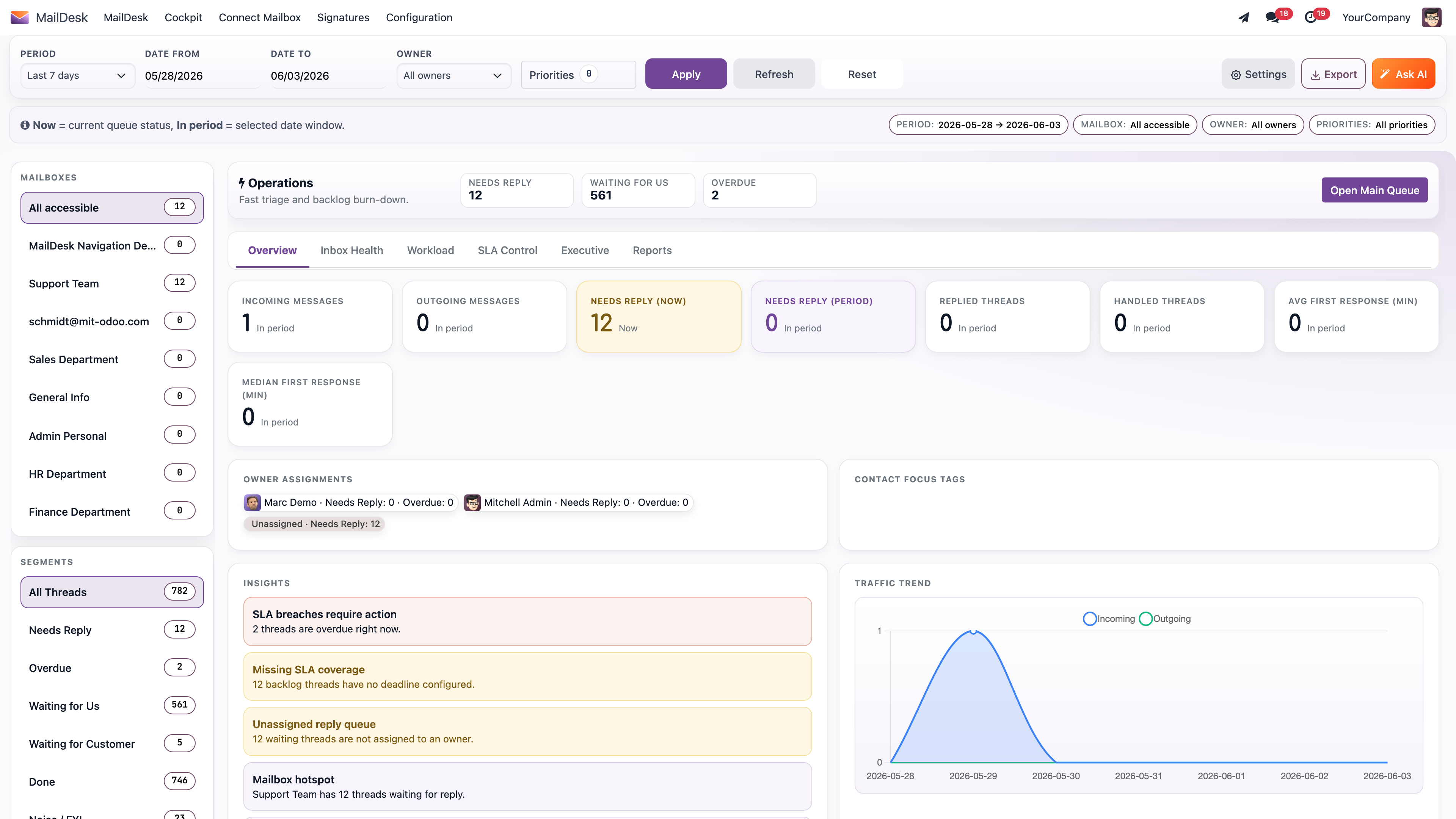Select the Sales Department mailbox

(112, 359)
